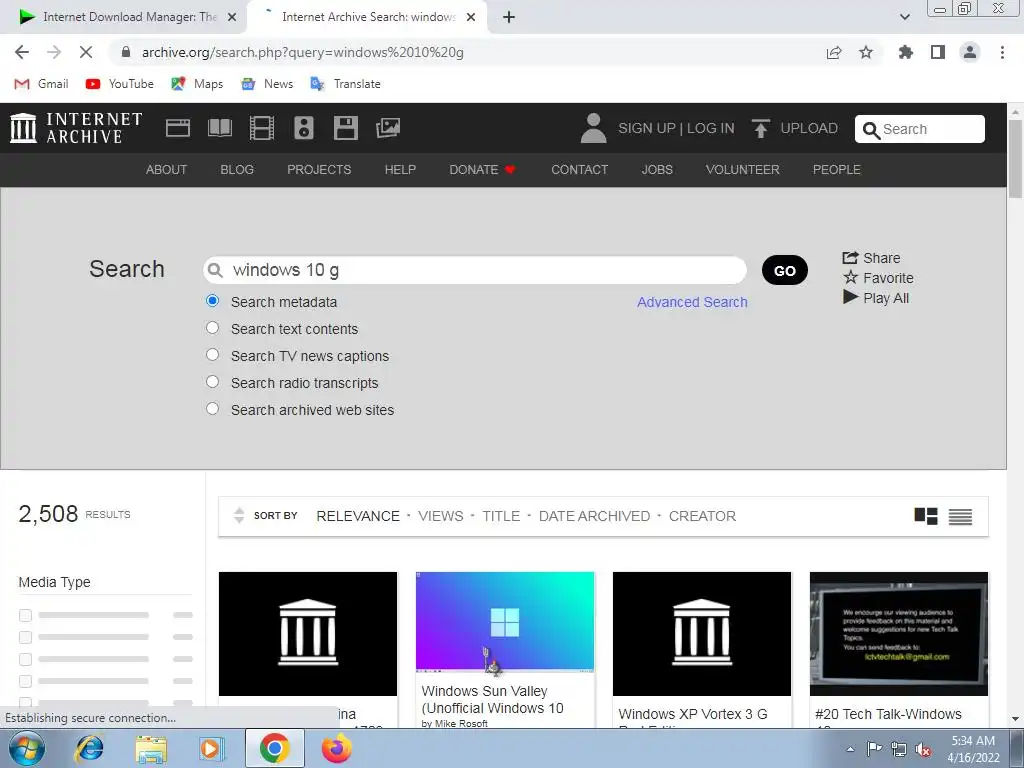Viewport: 1024px width, 768px height.
Task: Go back with browser back arrow
Action: 22,52
